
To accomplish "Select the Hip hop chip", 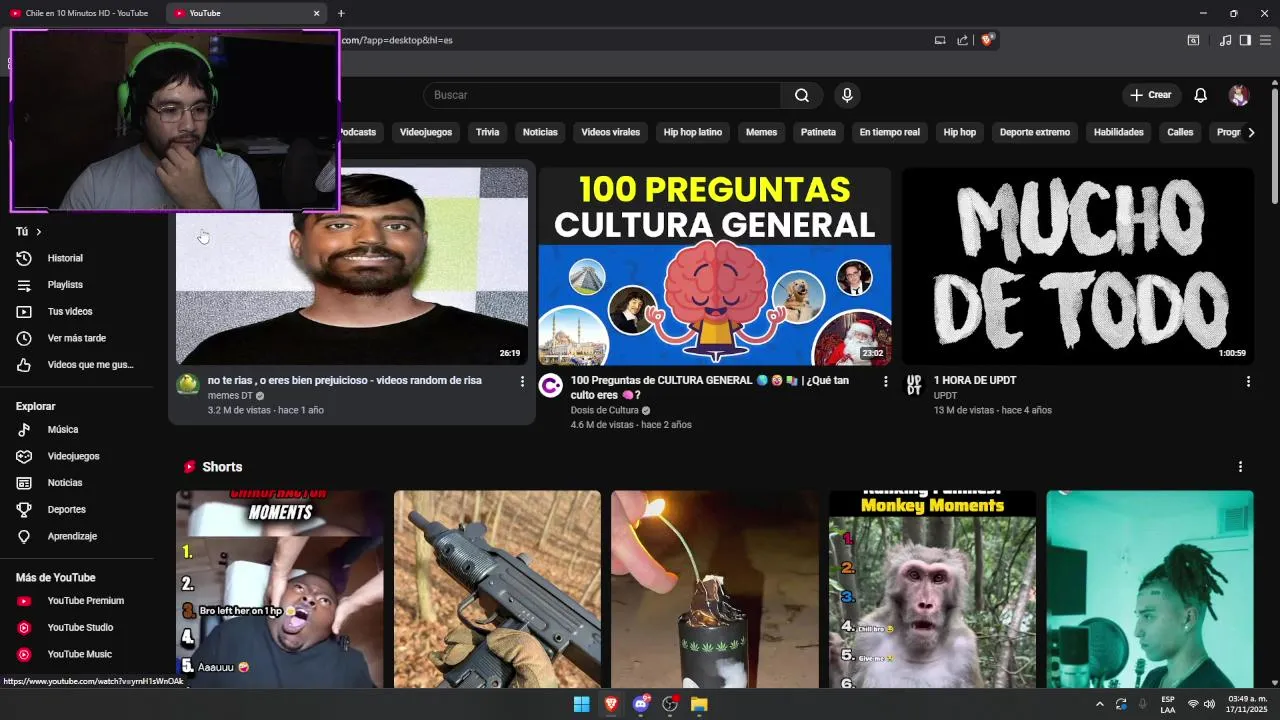I will pos(960,132).
